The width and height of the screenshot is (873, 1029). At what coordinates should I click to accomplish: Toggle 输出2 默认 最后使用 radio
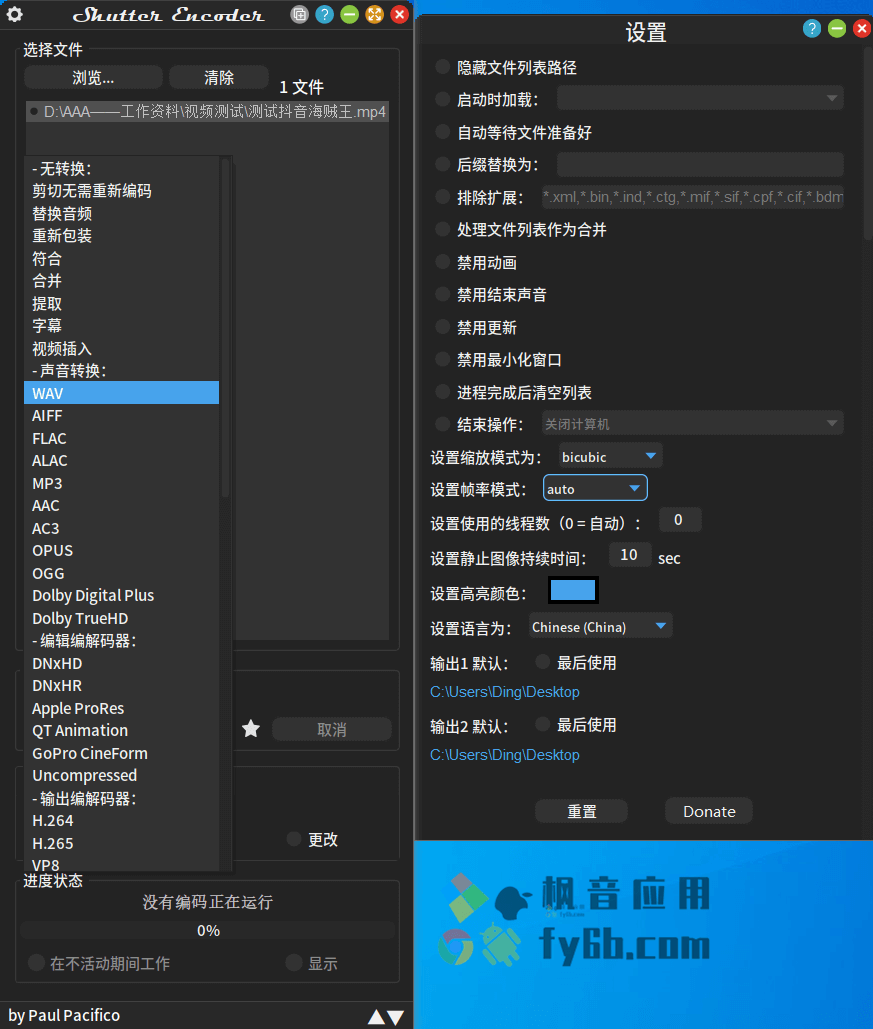pyautogui.click(x=542, y=724)
